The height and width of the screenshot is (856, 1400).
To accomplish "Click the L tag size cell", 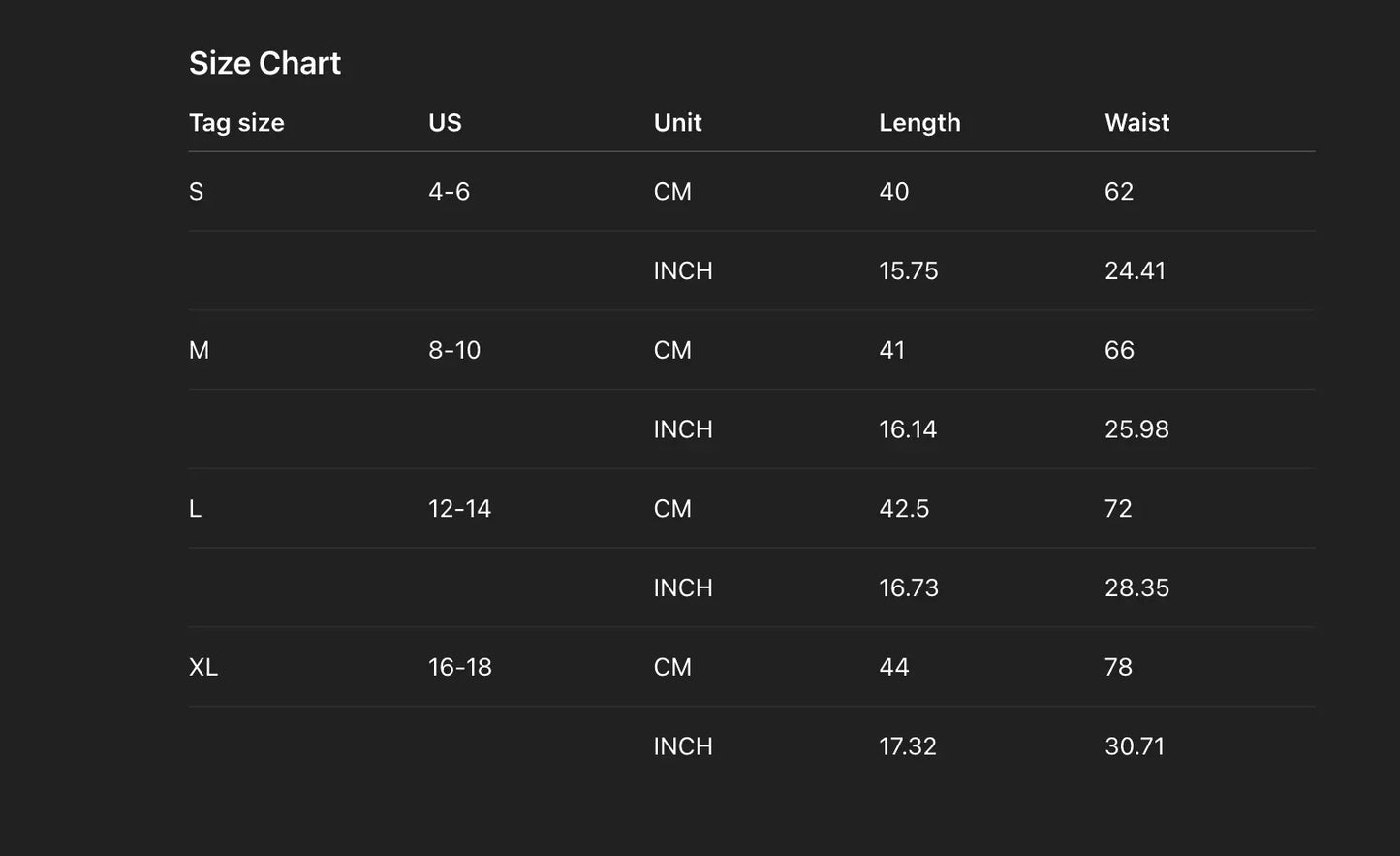I will (x=196, y=509).
